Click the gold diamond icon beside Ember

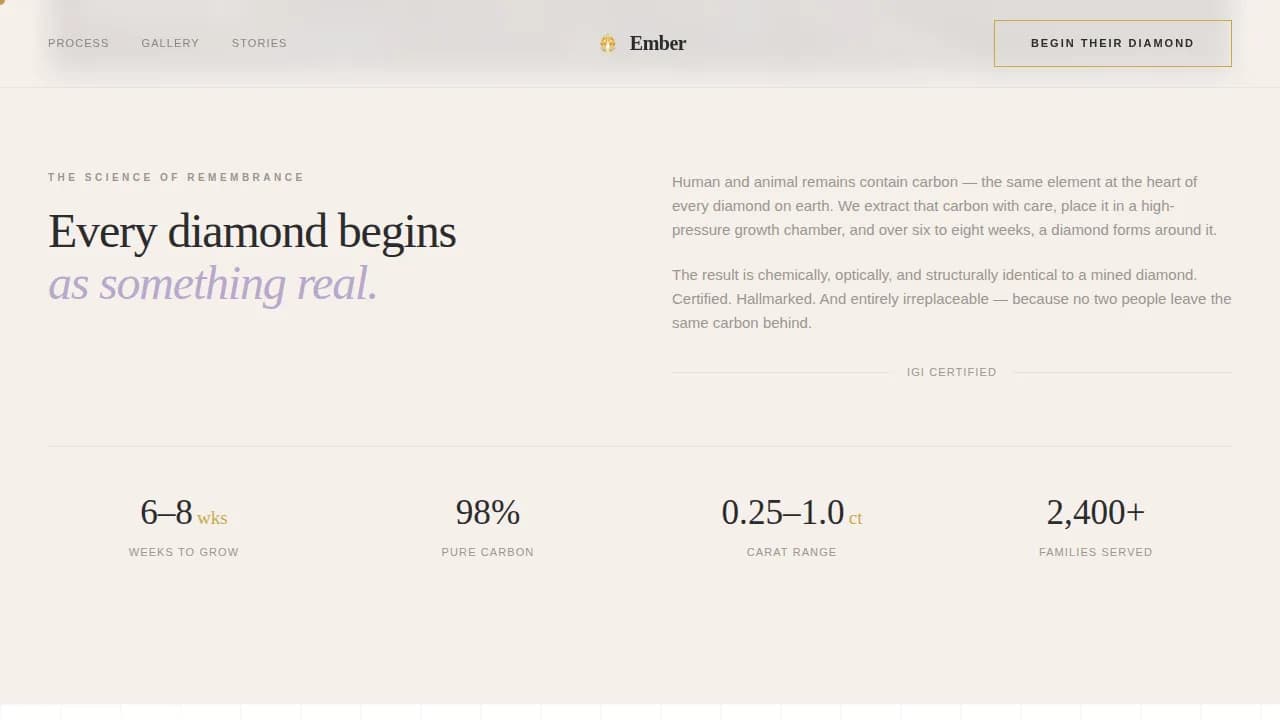pos(607,43)
